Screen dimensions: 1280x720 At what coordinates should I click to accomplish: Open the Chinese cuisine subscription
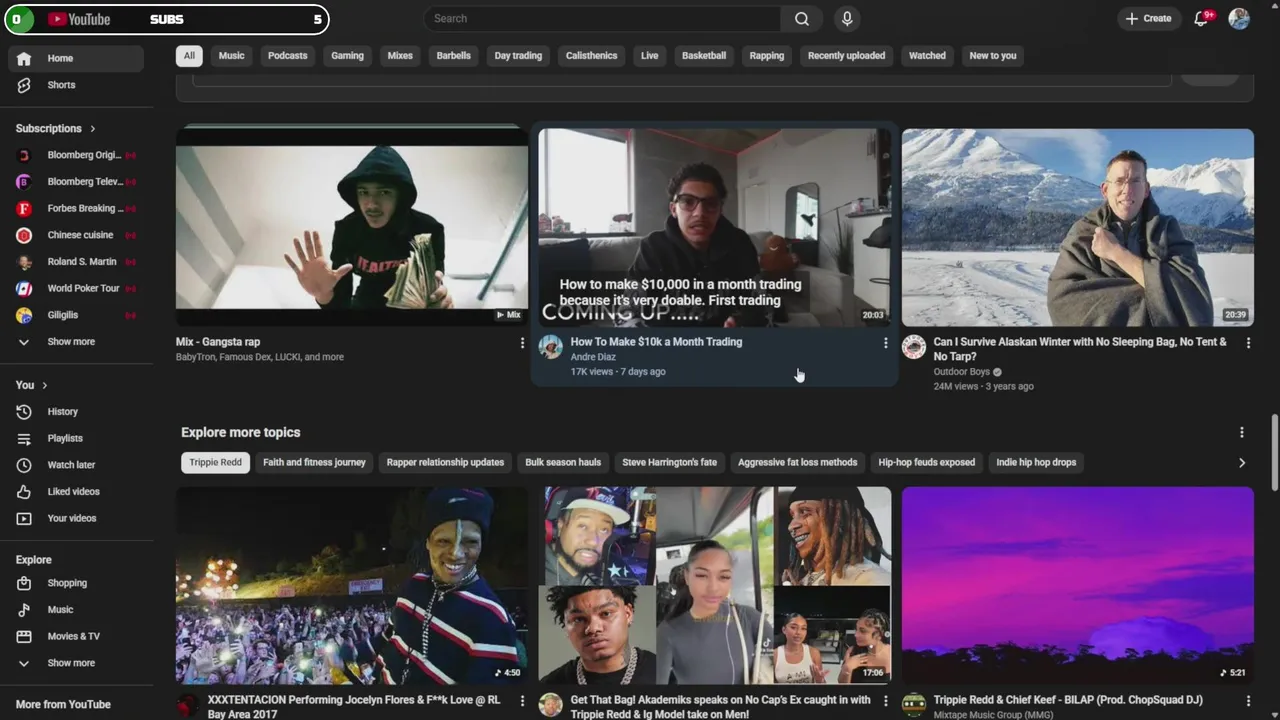[x=76, y=235]
